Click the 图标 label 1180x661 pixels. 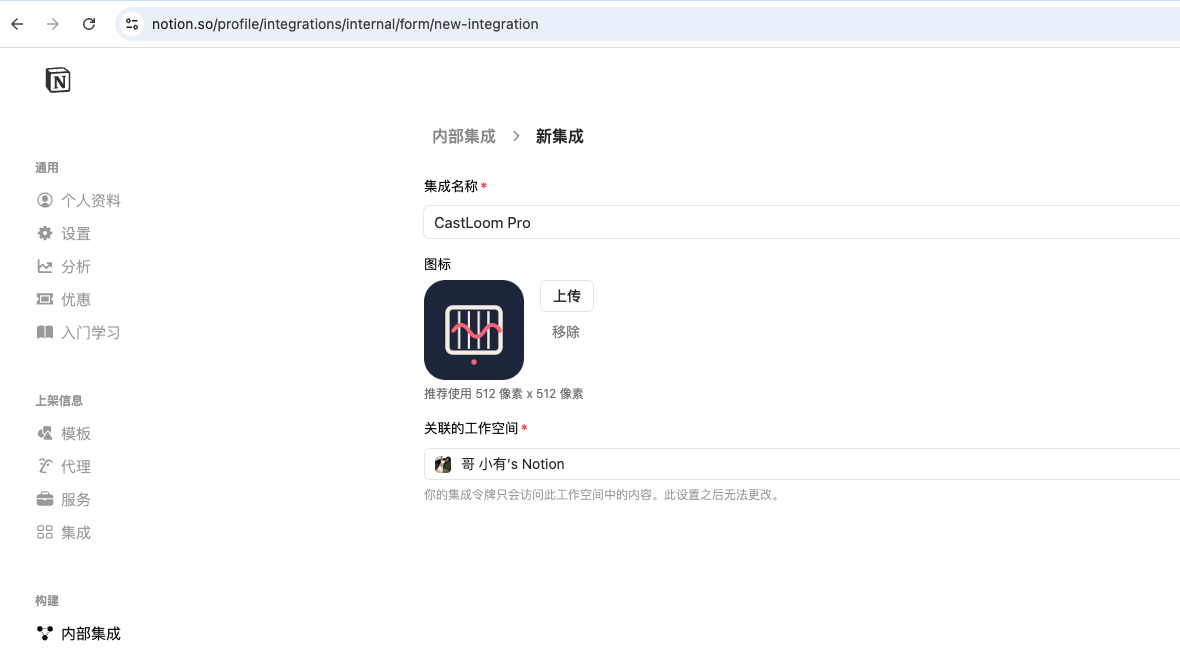pos(437,264)
